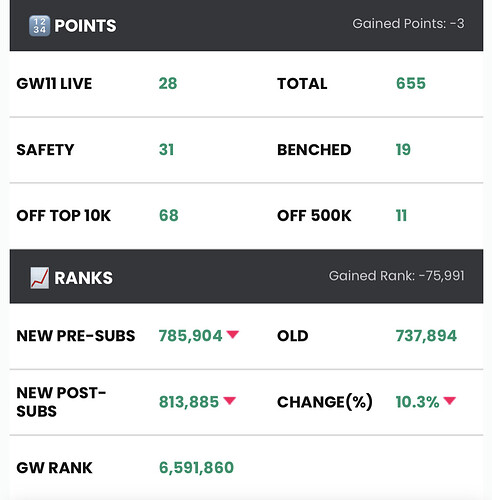Click the red arrow next to 10.3%
This screenshot has width=492, height=500.
pos(449,401)
